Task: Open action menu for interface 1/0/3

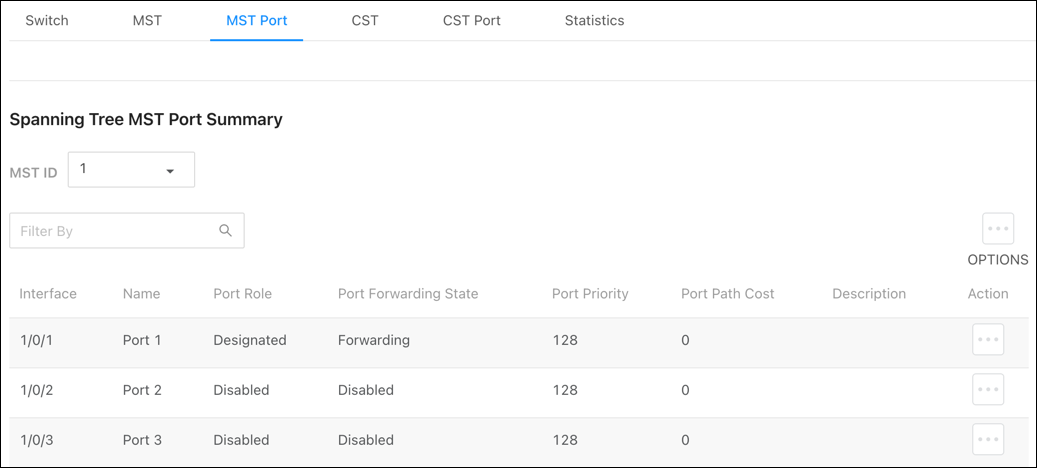Action: pos(987,440)
